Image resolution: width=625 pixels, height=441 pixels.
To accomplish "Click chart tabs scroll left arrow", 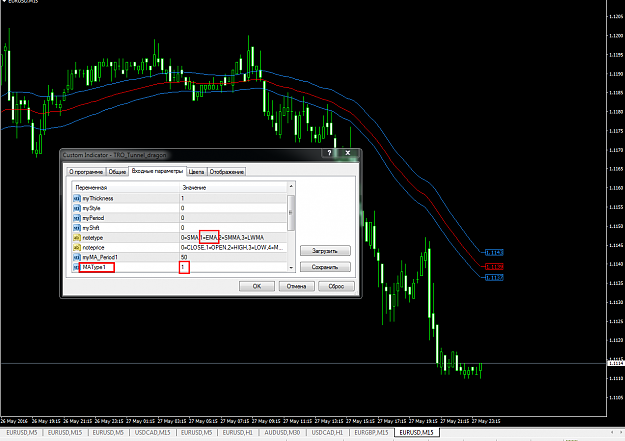I will [x=612, y=432].
